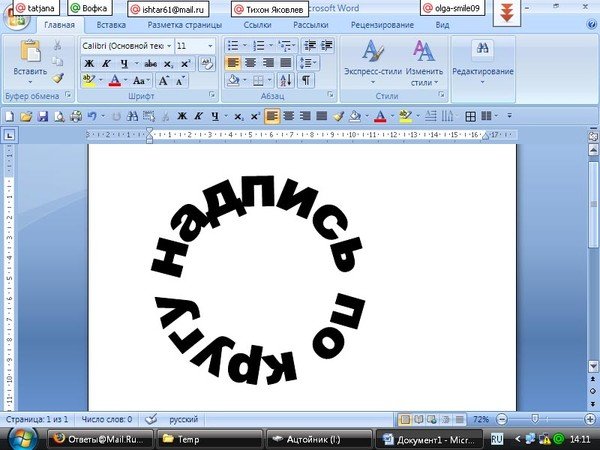Click the Изменить стили icon
600x450 pixels.
424,53
